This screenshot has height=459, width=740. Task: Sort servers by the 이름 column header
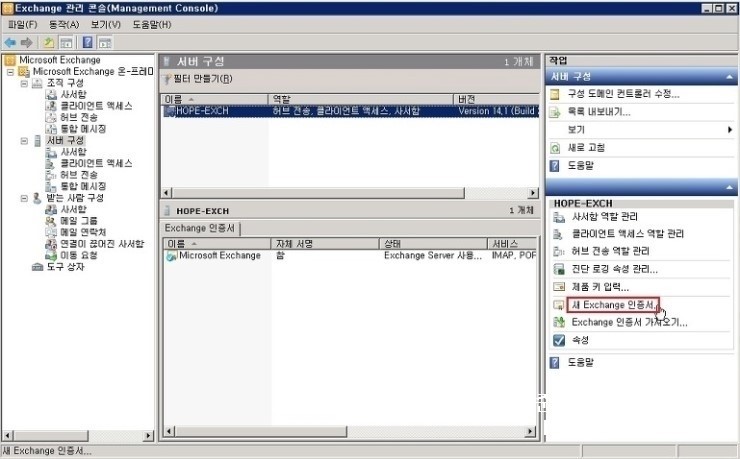tap(215, 99)
